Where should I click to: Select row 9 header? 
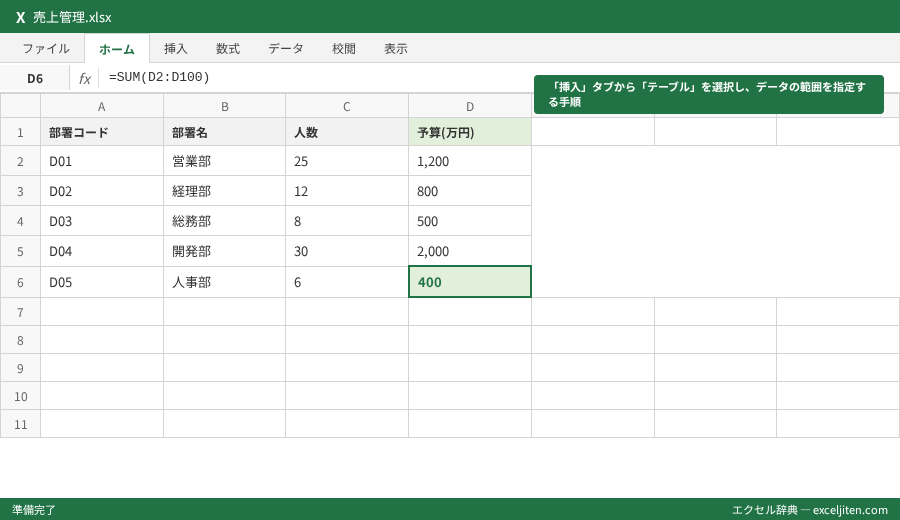click(x=20, y=368)
